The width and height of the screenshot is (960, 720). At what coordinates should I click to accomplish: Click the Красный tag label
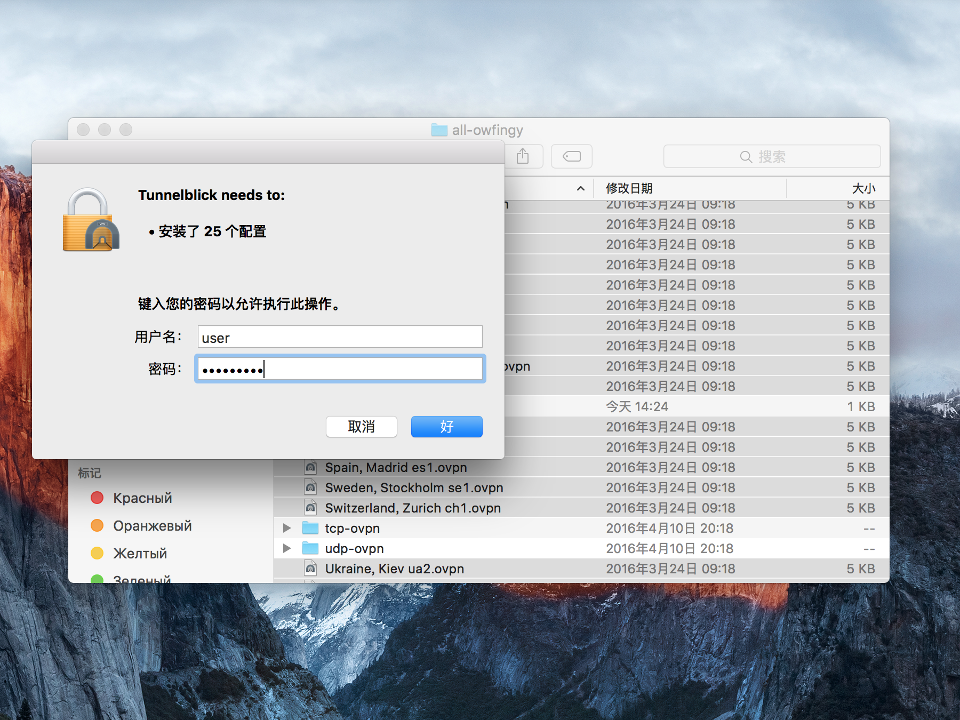click(143, 498)
